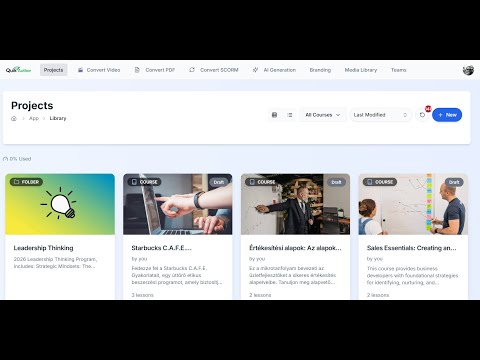This screenshot has width=480, height=360.
Task: Click the refresh icon with notification badge
Action: click(422, 115)
